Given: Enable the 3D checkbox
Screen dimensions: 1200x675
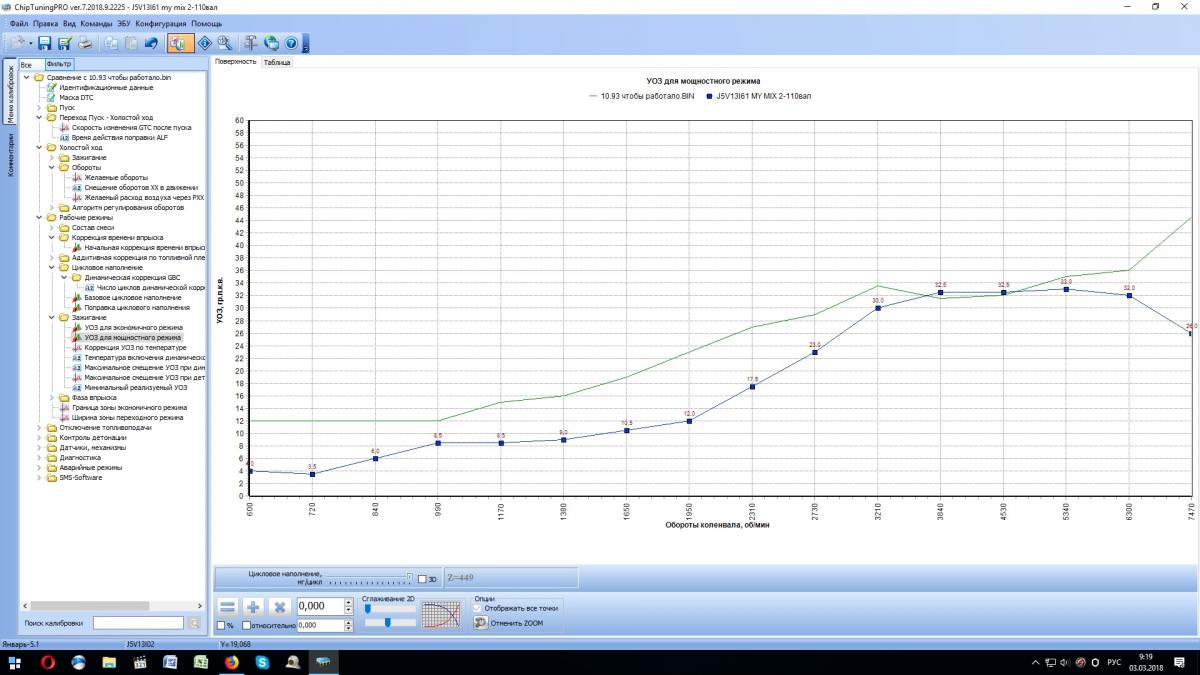Looking at the screenshot, I should (422, 579).
